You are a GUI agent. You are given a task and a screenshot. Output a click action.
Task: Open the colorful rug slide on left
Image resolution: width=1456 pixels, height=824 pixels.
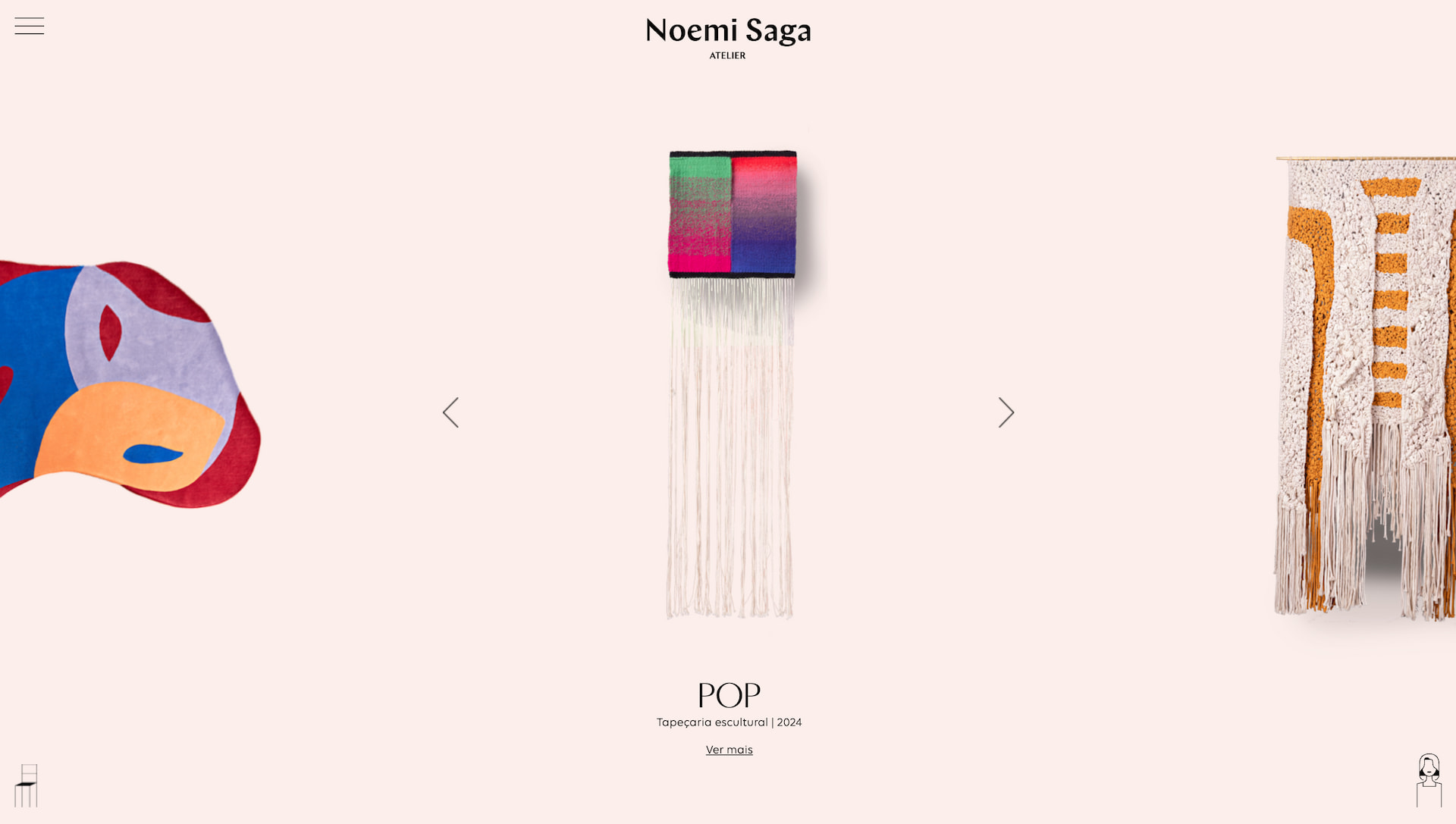click(130, 384)
